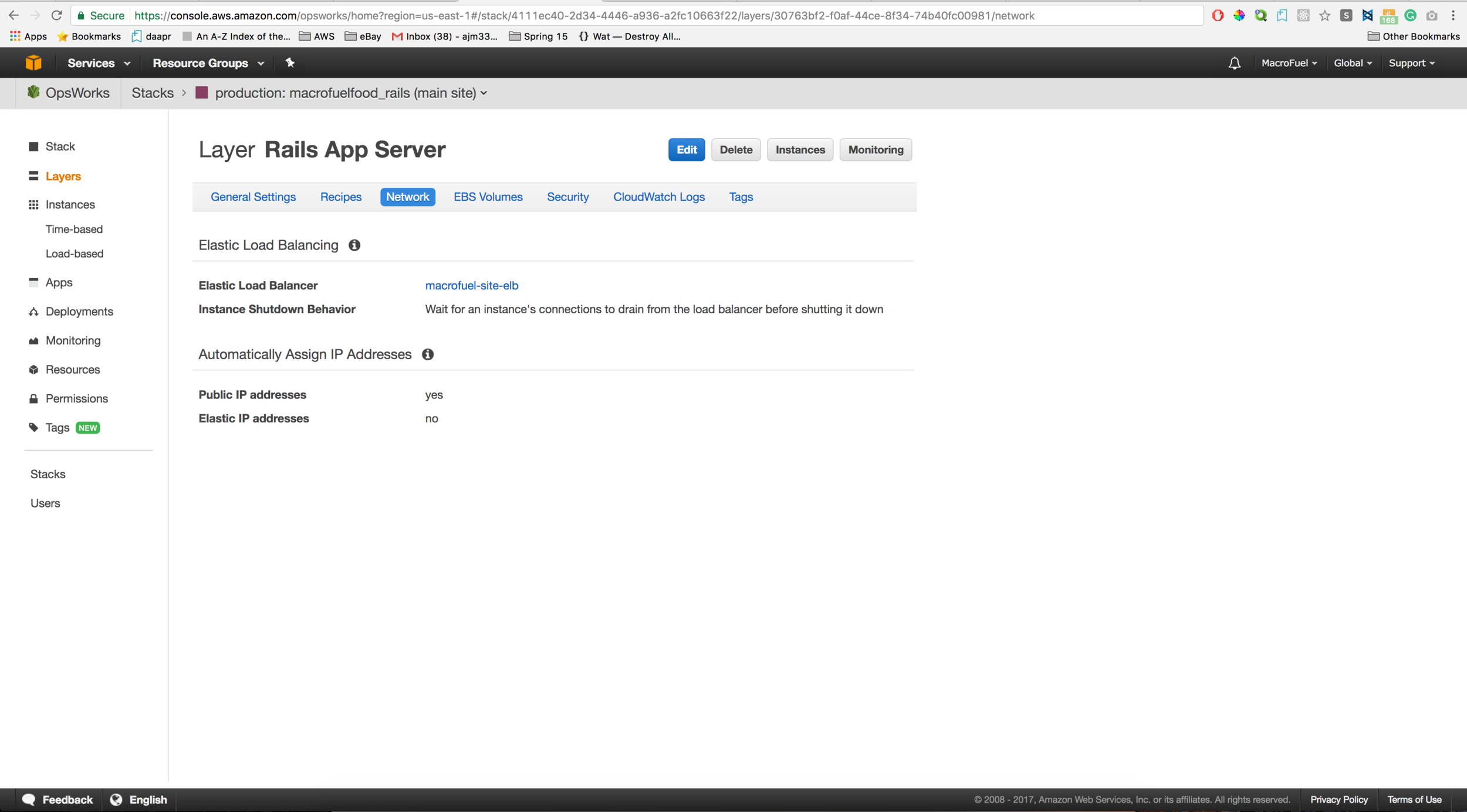
Task: Select the Security tab
Action: click(x=568, y=196)
